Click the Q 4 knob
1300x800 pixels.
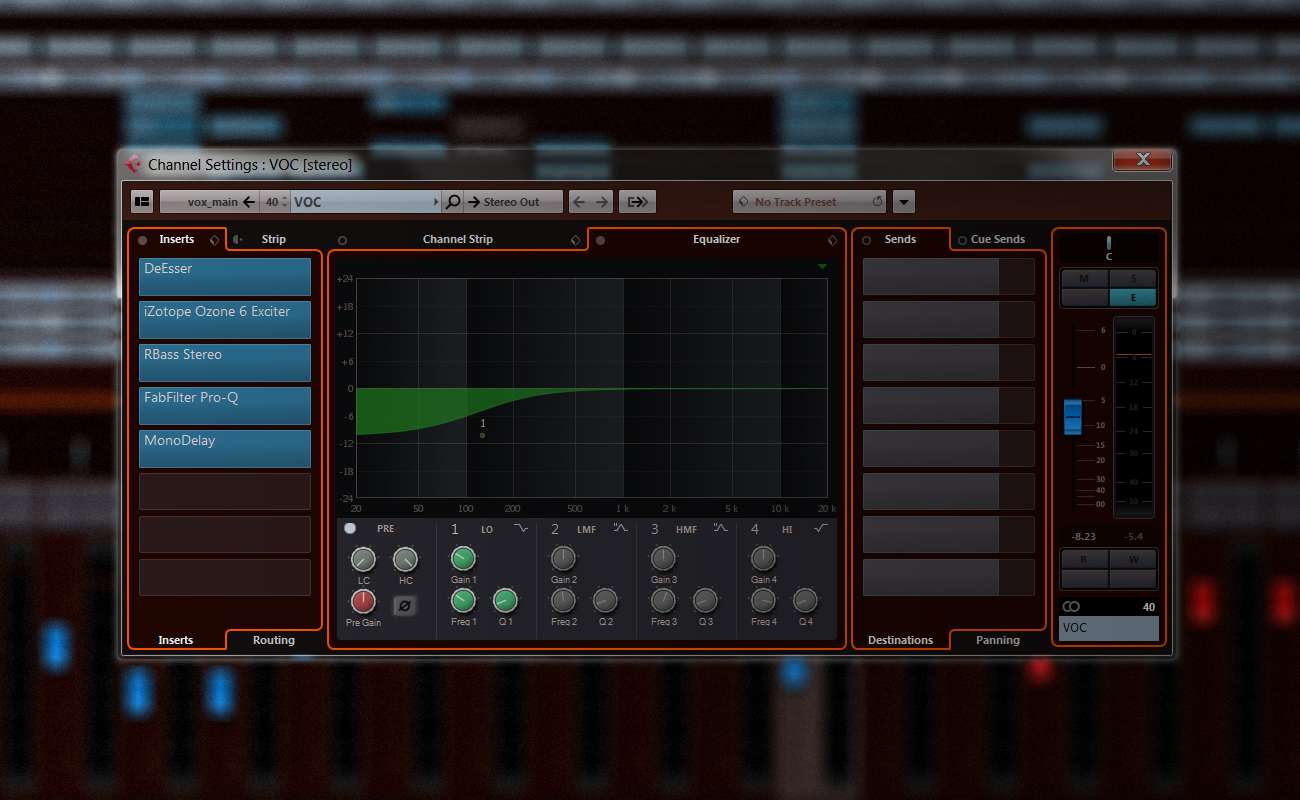click(805, 601)
